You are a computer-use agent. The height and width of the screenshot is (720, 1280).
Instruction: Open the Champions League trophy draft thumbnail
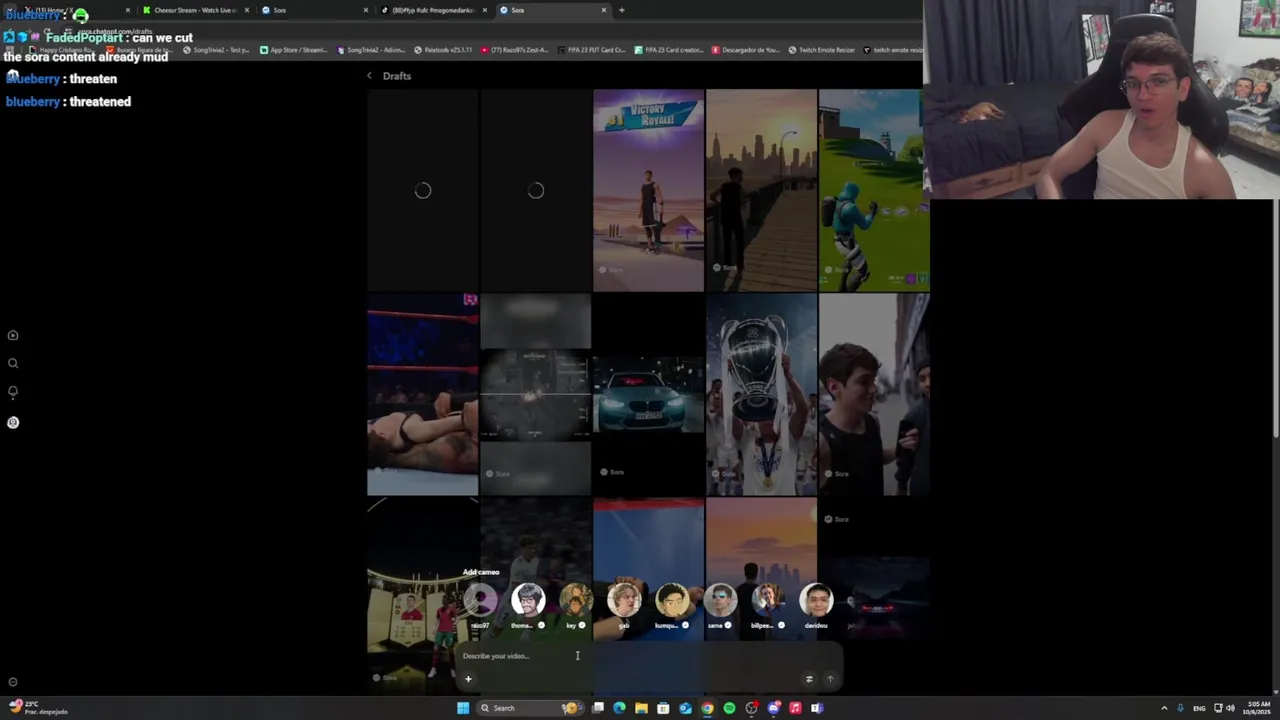[761, 395]
